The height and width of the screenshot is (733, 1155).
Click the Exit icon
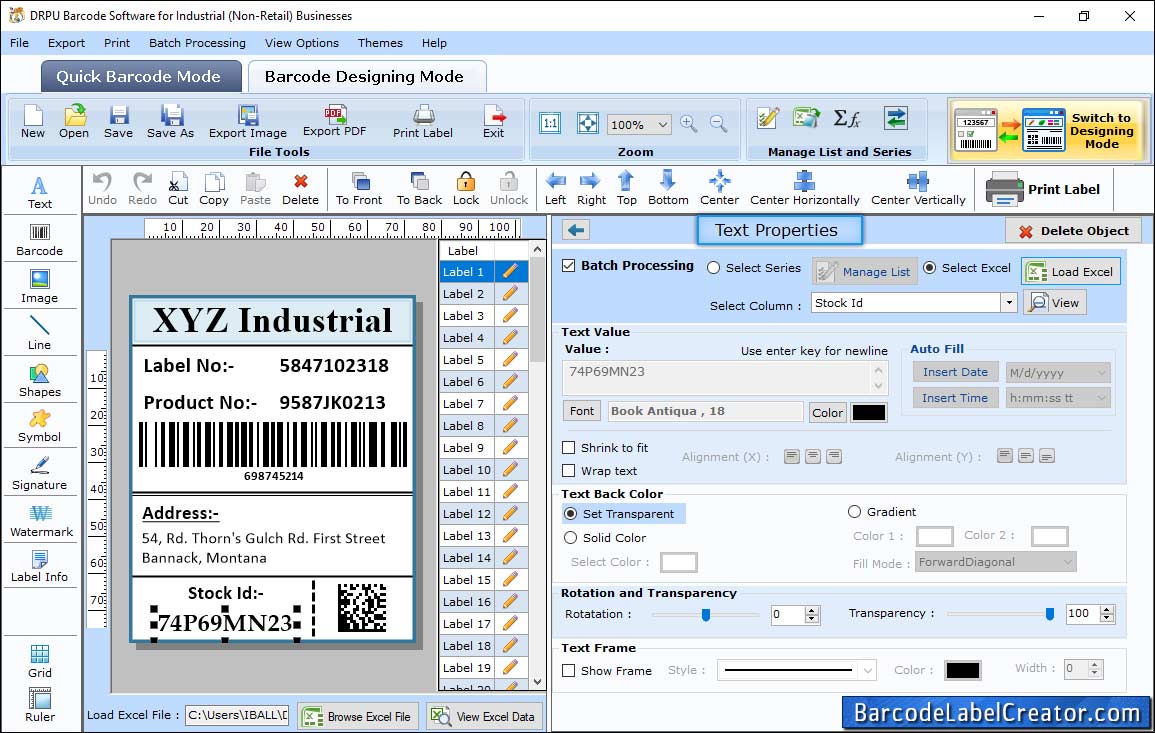coord(494,122)
